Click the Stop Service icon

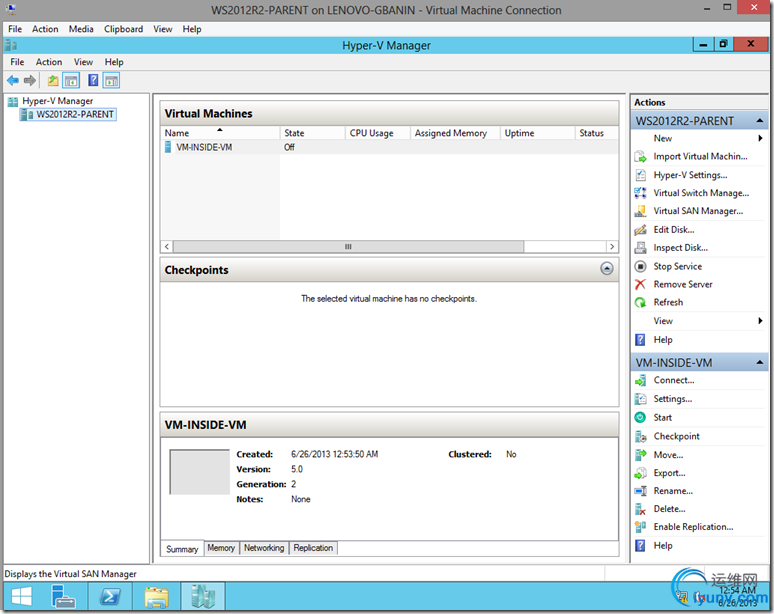640,267
